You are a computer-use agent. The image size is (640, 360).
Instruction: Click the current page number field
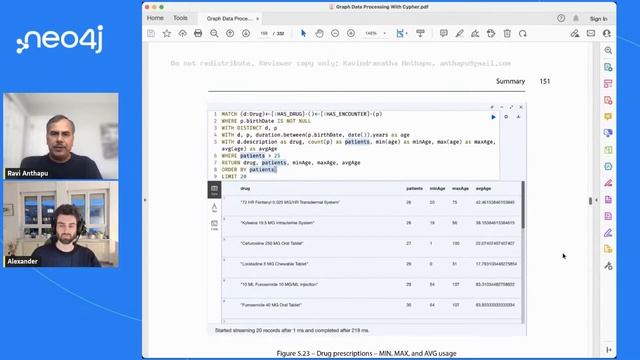coord(264,33)
